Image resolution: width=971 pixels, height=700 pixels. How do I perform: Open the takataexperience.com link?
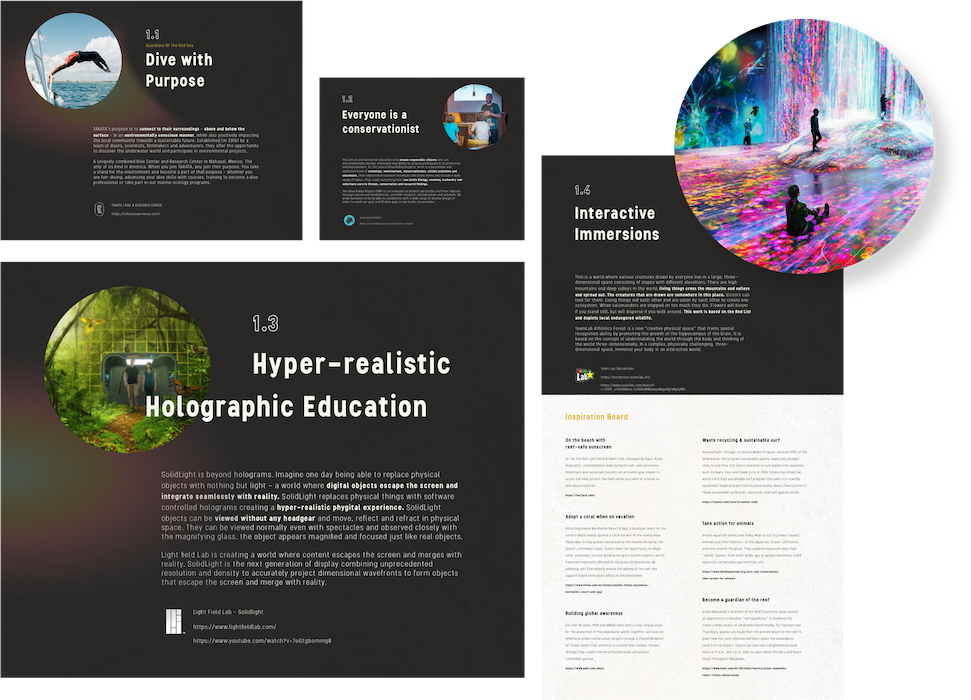pos(136,214)
